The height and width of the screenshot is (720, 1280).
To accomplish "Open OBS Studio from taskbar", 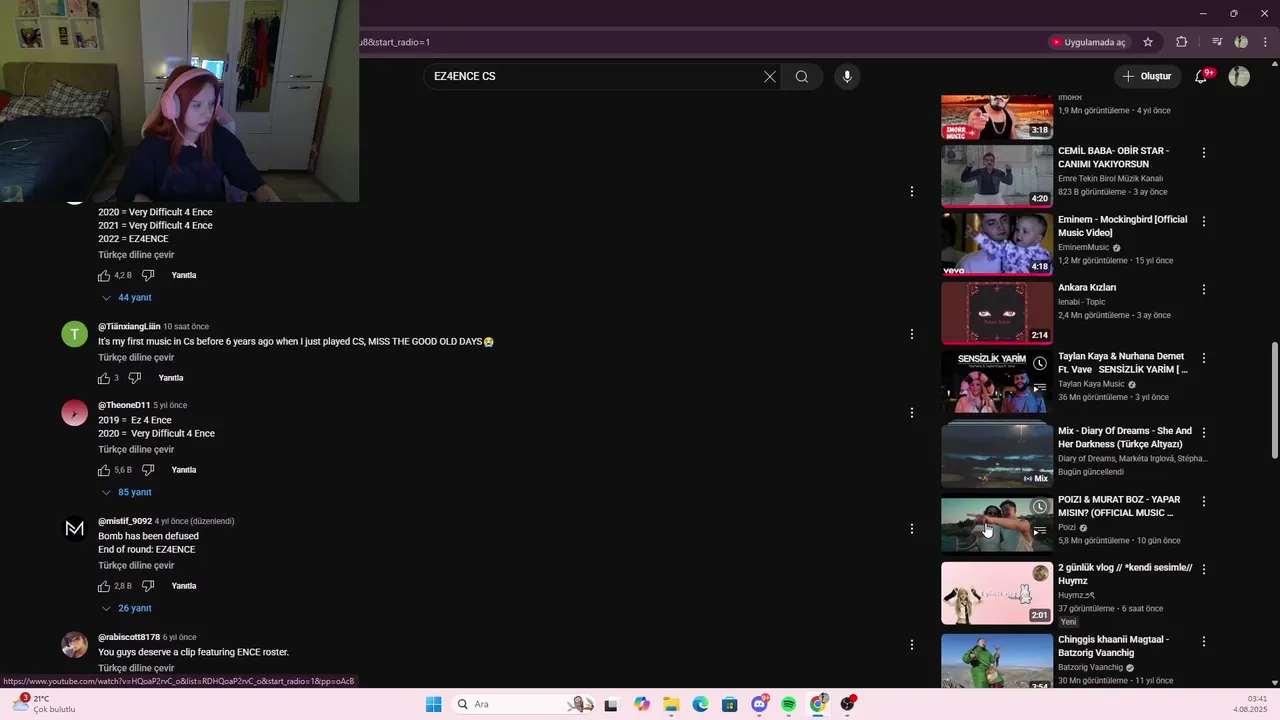I will pos(847,704).
